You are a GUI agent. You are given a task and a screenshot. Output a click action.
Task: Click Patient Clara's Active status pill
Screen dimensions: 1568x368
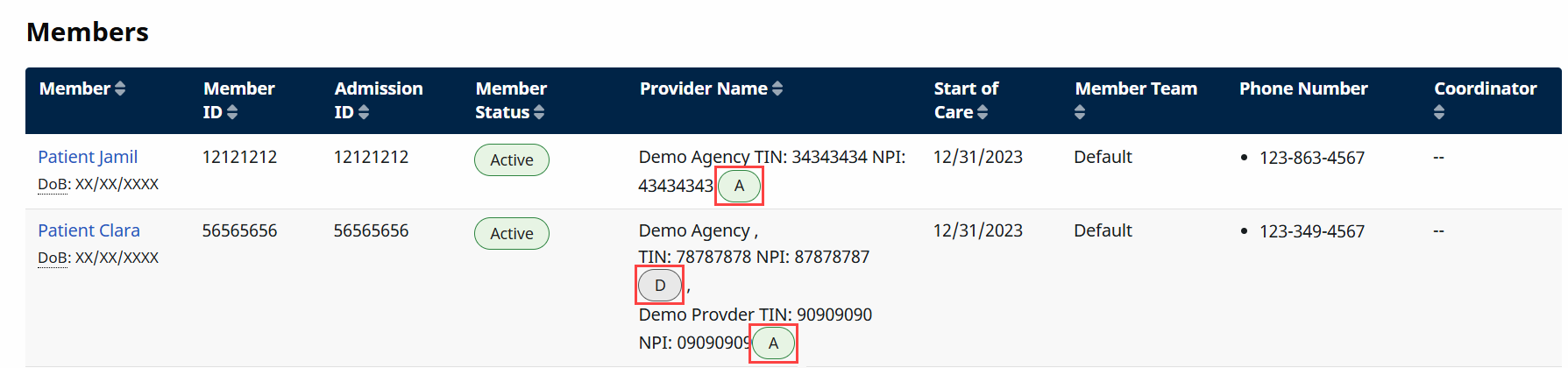pyautogui.click(x=511, y=234)
